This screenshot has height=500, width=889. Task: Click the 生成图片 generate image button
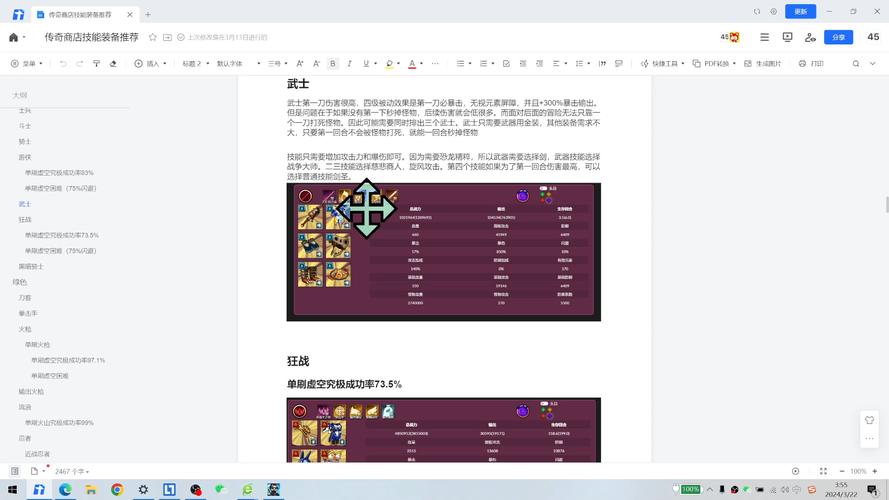pos(763,63)
